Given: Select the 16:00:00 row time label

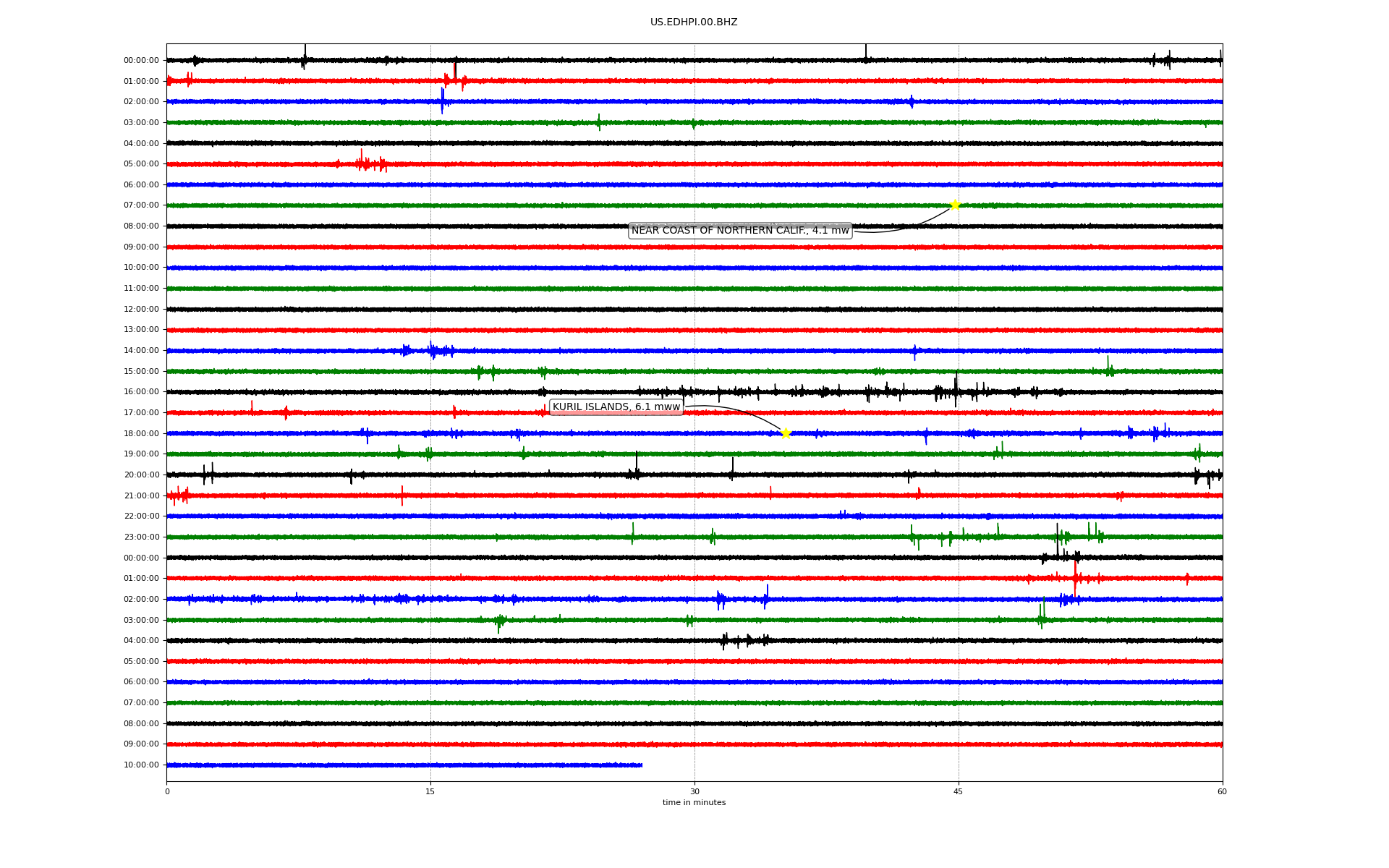Looking at the screenshot, I should 141,392.
